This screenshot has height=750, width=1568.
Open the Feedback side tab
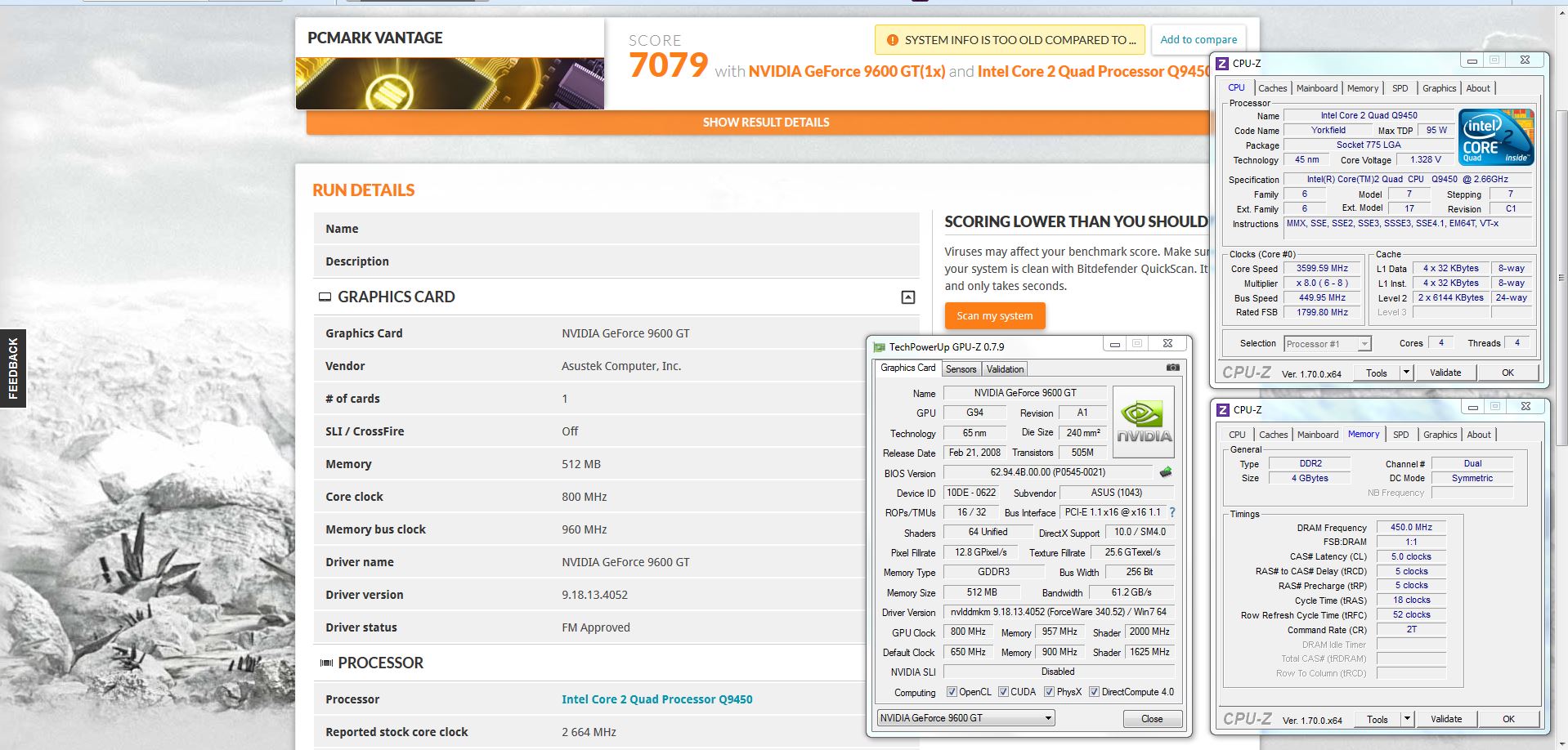(13, 368)
